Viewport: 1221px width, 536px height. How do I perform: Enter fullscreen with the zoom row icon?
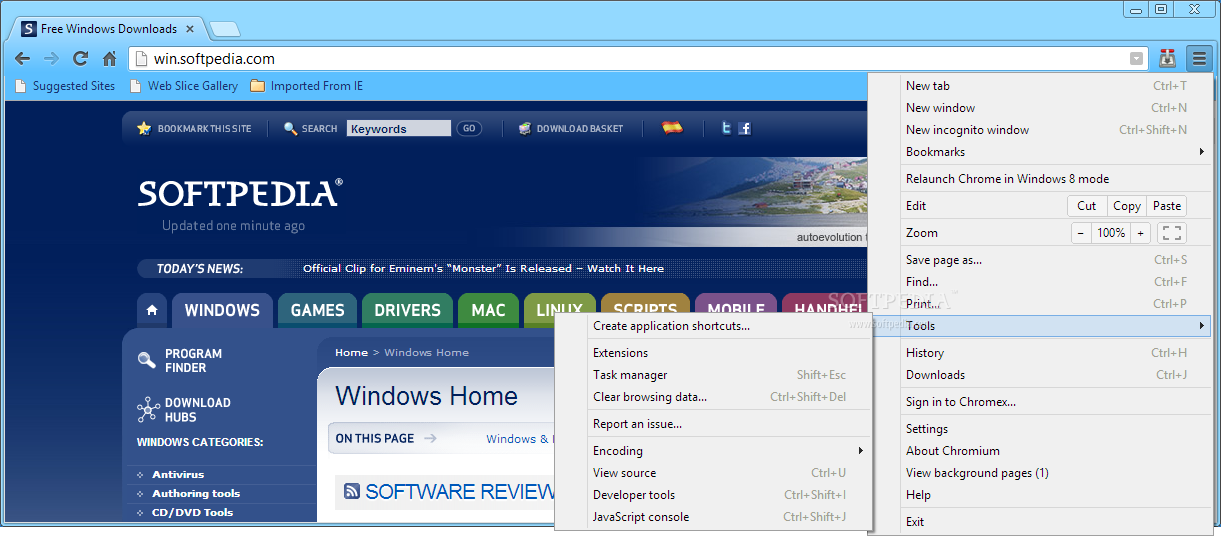click(x=1173, y=233)
